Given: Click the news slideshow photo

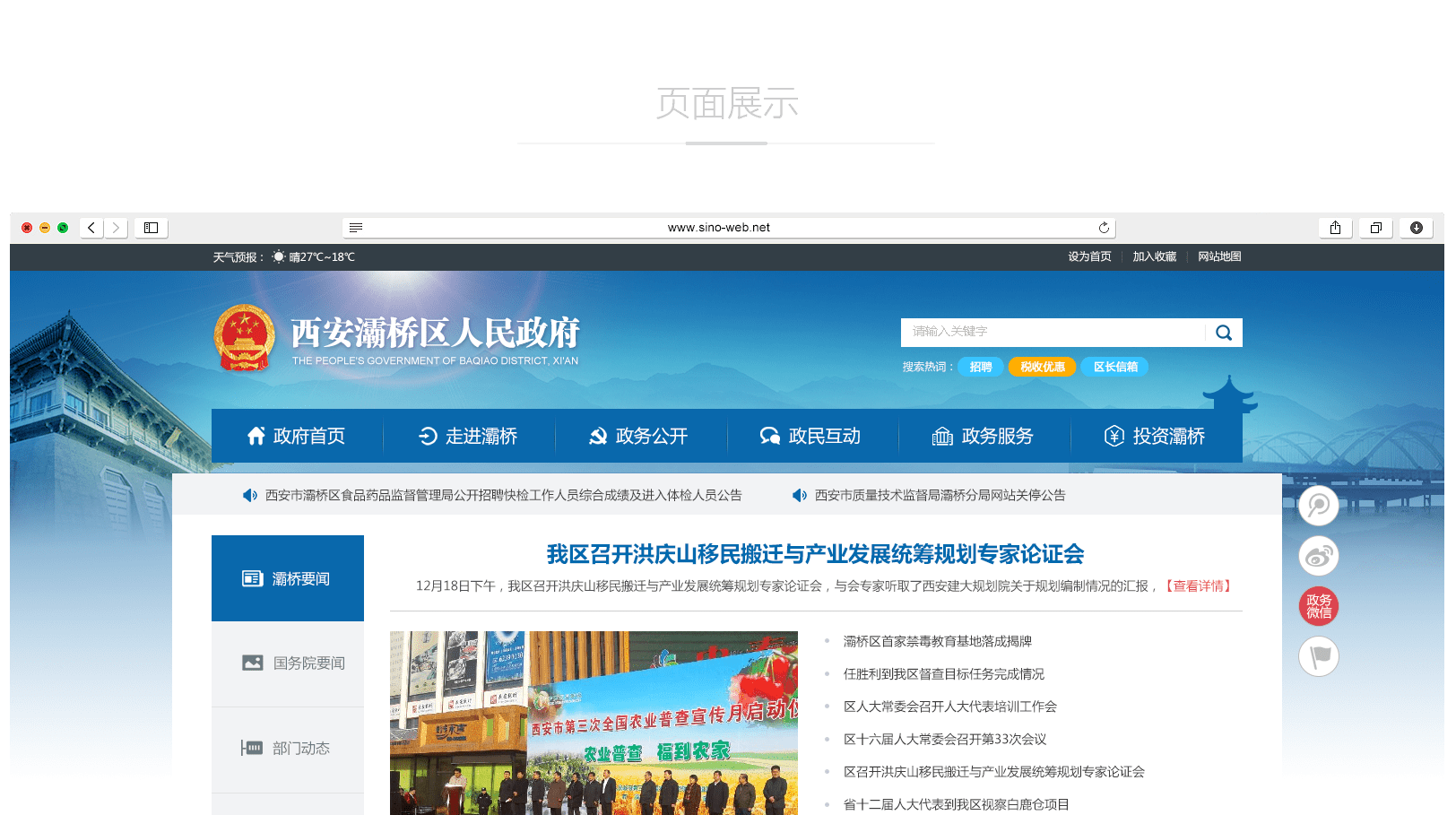Looking at the screenshot, I should click(594, 723).
